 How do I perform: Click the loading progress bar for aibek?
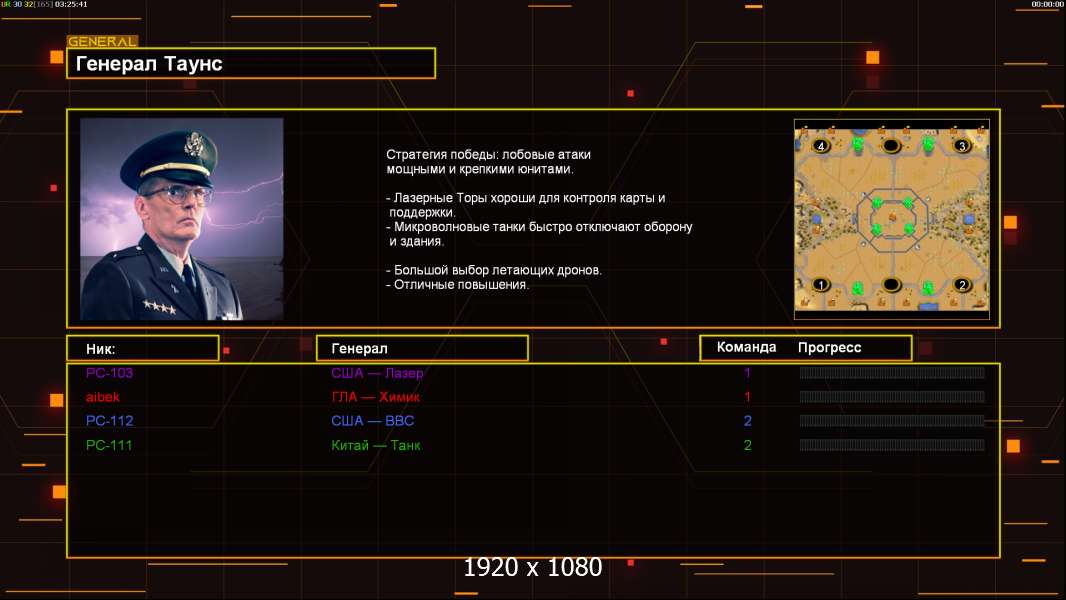coord(892,397)
